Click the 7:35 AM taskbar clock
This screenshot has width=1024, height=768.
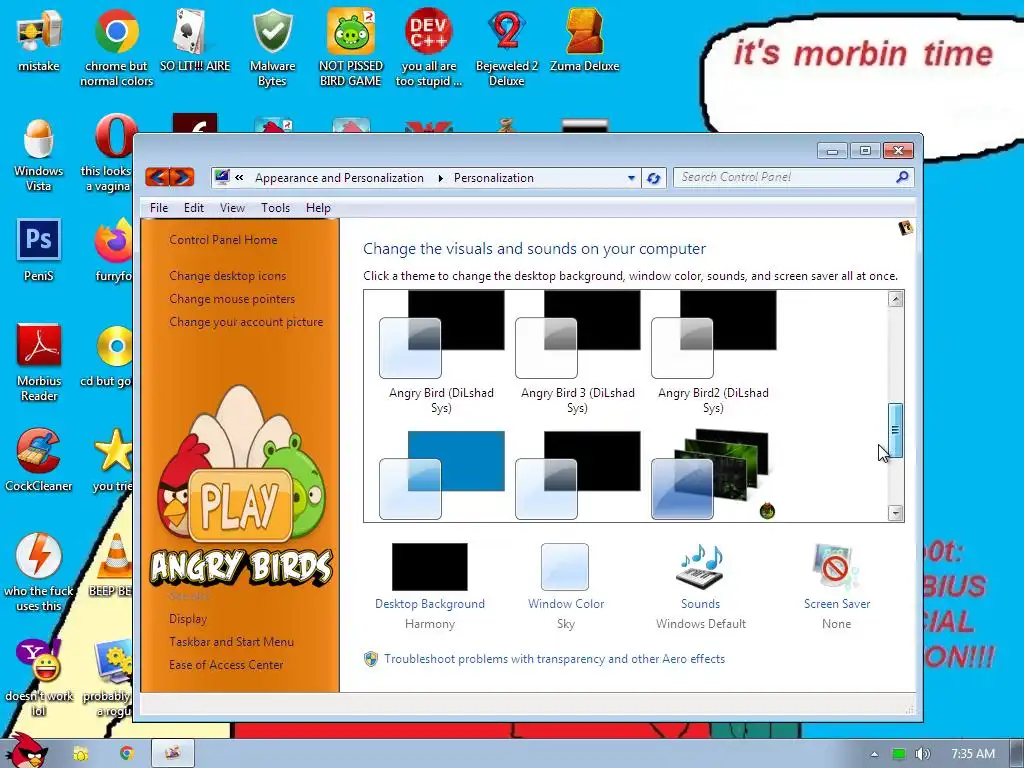click(x=972, y=754)
